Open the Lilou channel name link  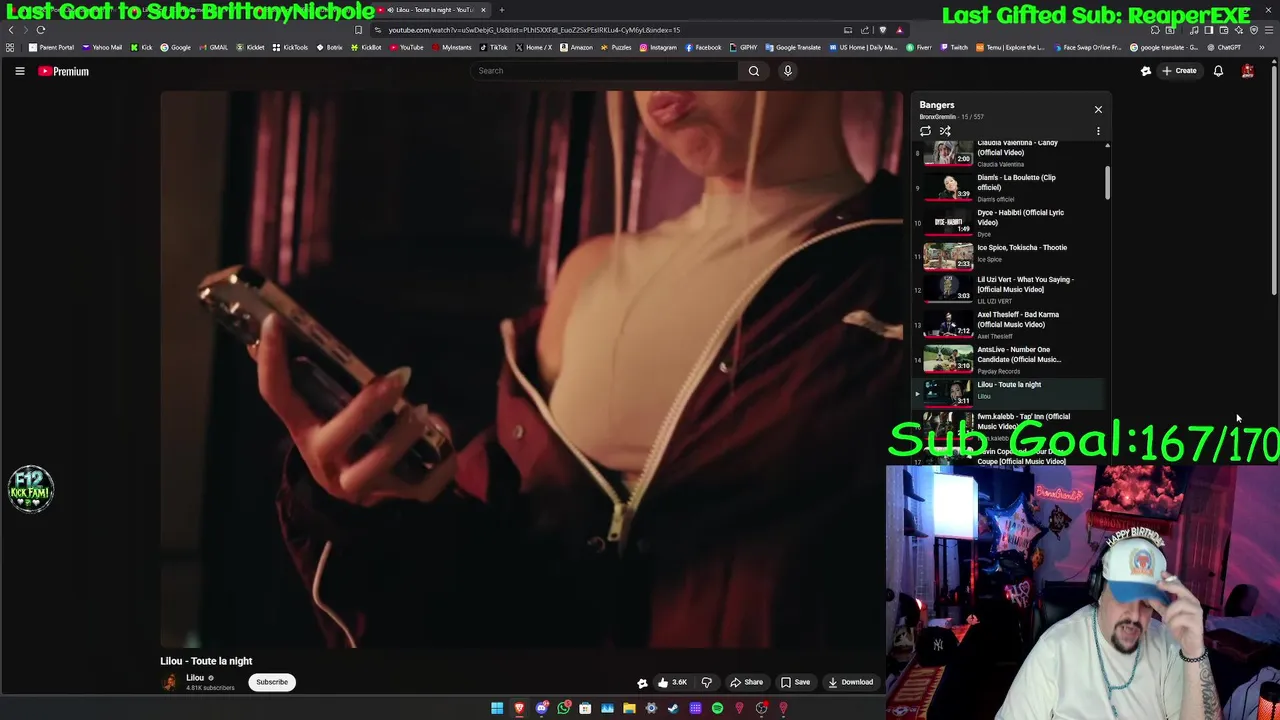point(195,677)
